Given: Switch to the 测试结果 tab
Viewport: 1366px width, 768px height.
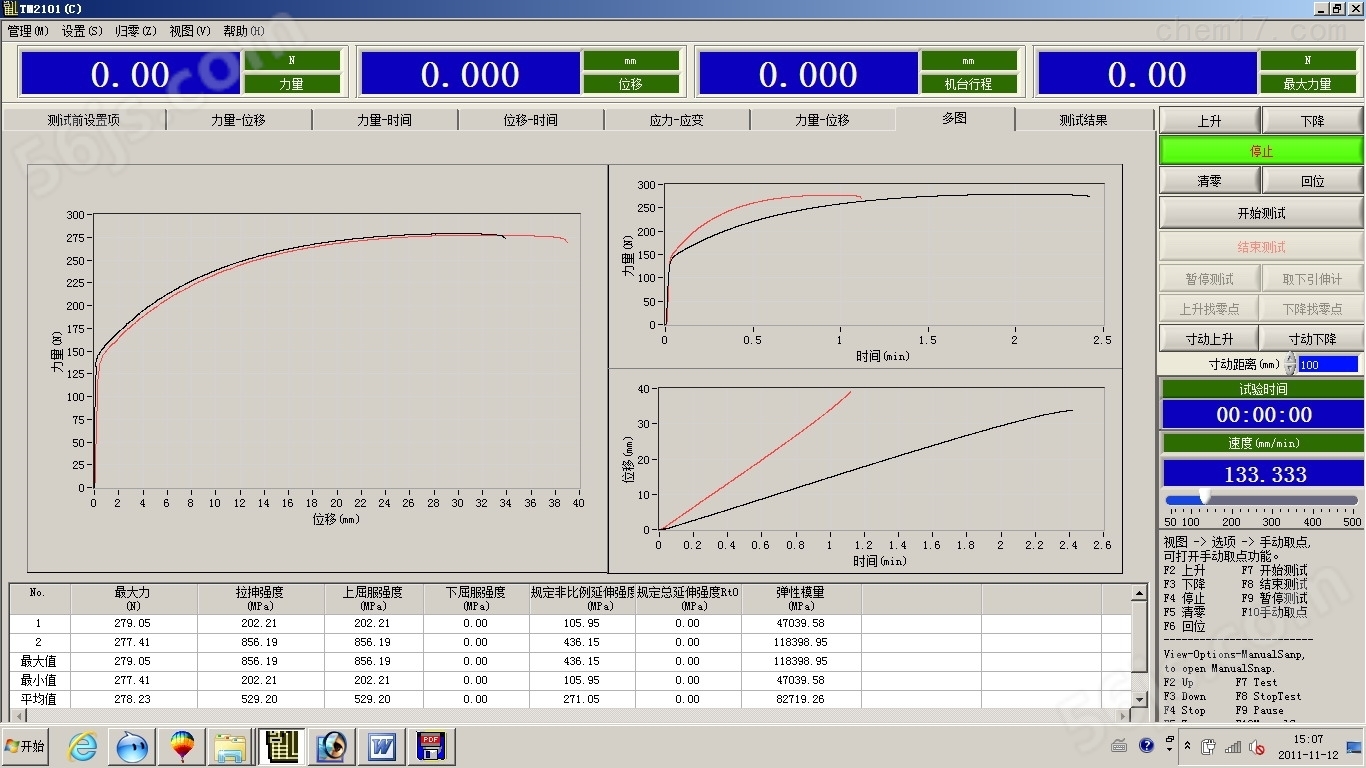Looking at the screenshot, I should coord(1083,120).
